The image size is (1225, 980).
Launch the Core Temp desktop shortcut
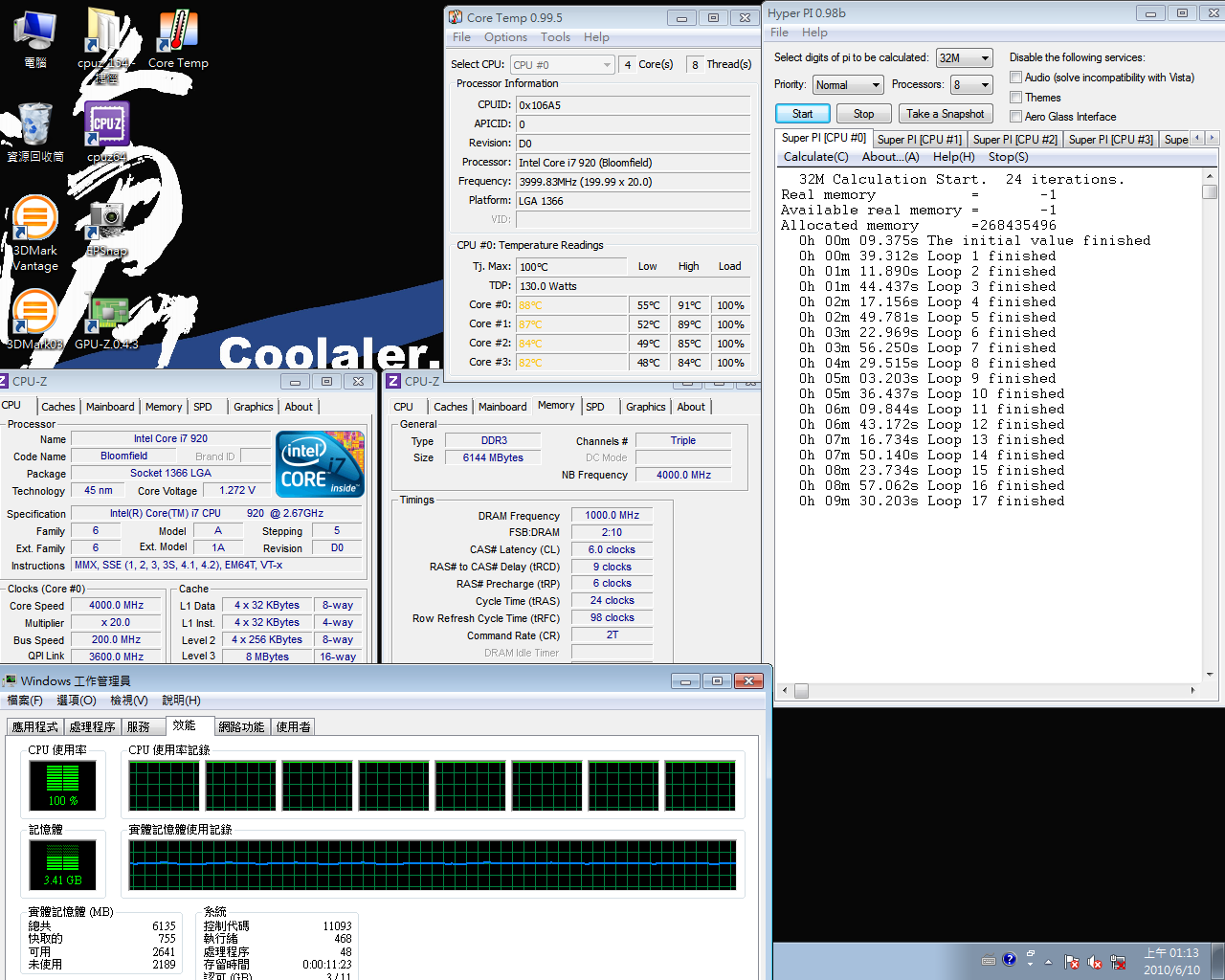[178, 40]
